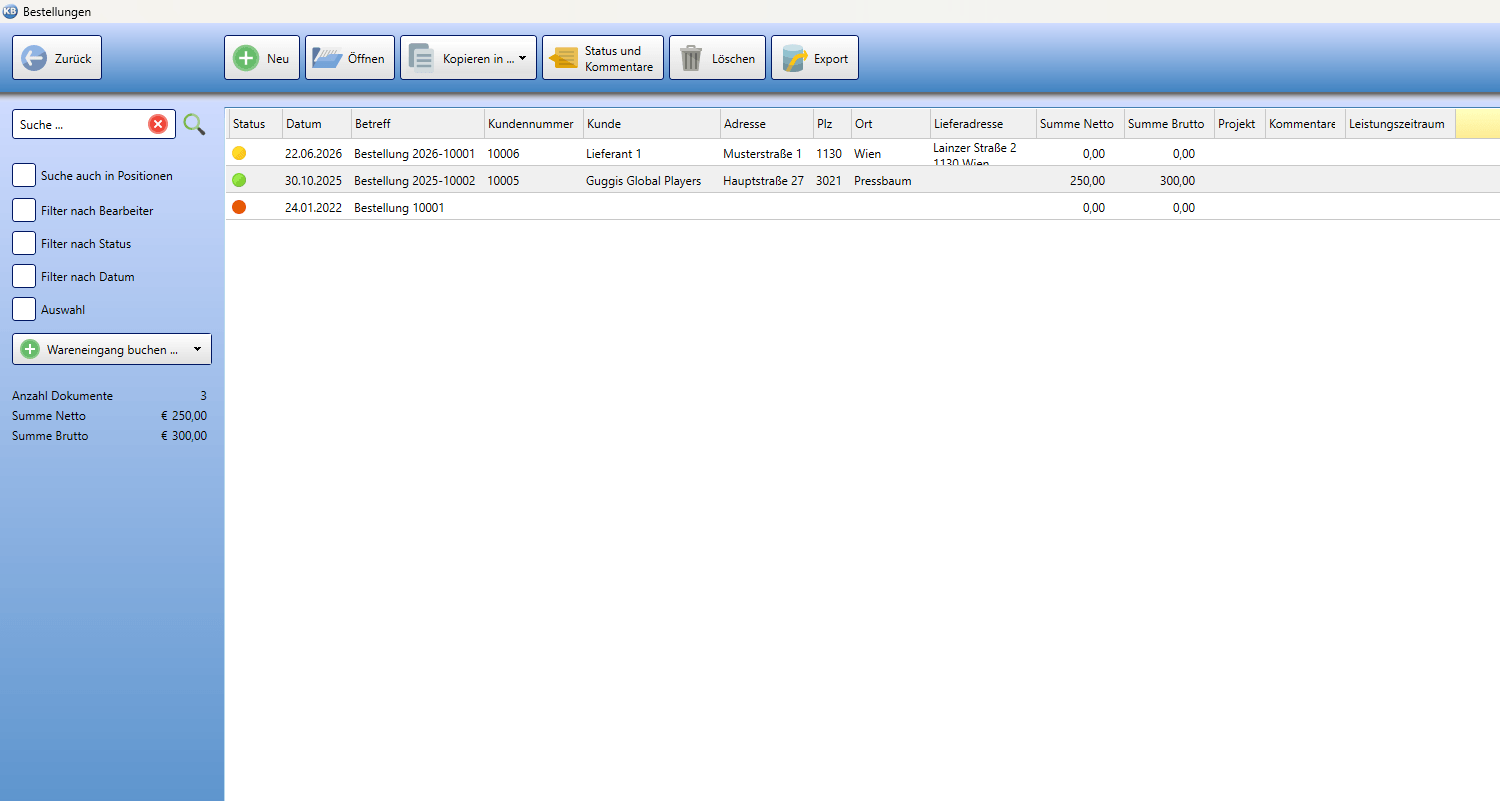Tick the Filter nach Bearbeiter checkbox
The width and height of the screenshot is (1500, 801).
click(x=24, y=210)
